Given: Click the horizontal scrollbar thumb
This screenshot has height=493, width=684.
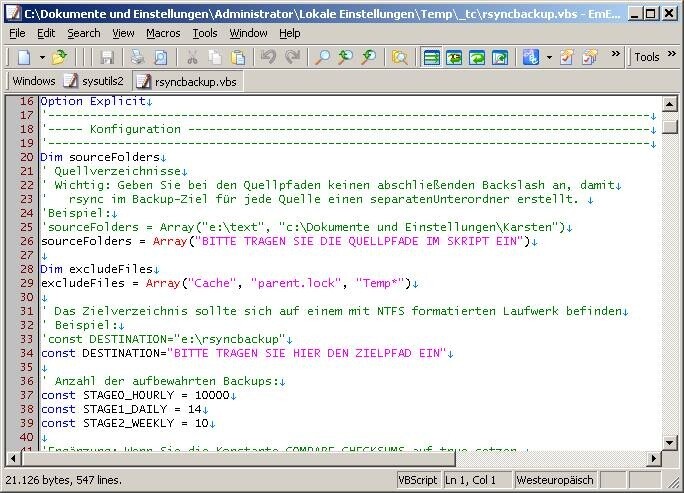Looking at the screenshot, I should pyautogui.click(x=238, y=459).
